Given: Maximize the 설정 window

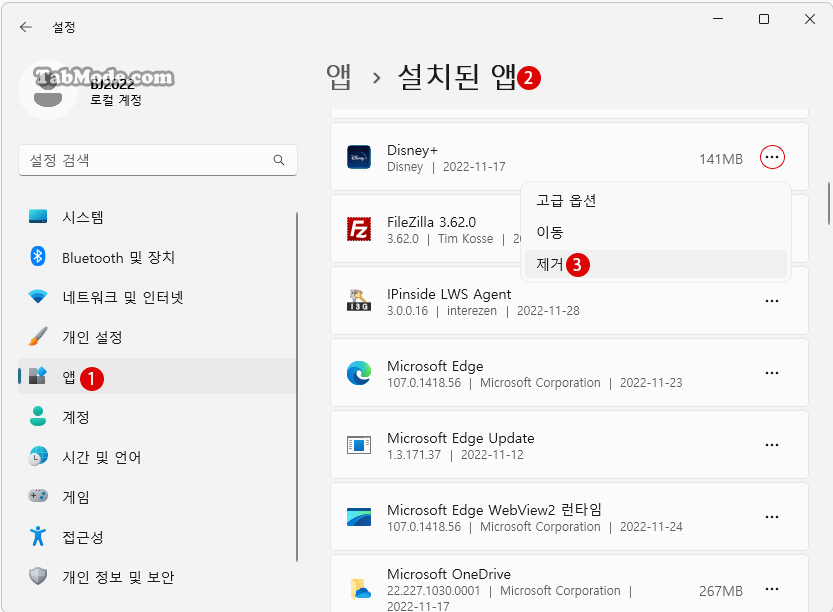Looking at the screenshot, I should [764, 19].
